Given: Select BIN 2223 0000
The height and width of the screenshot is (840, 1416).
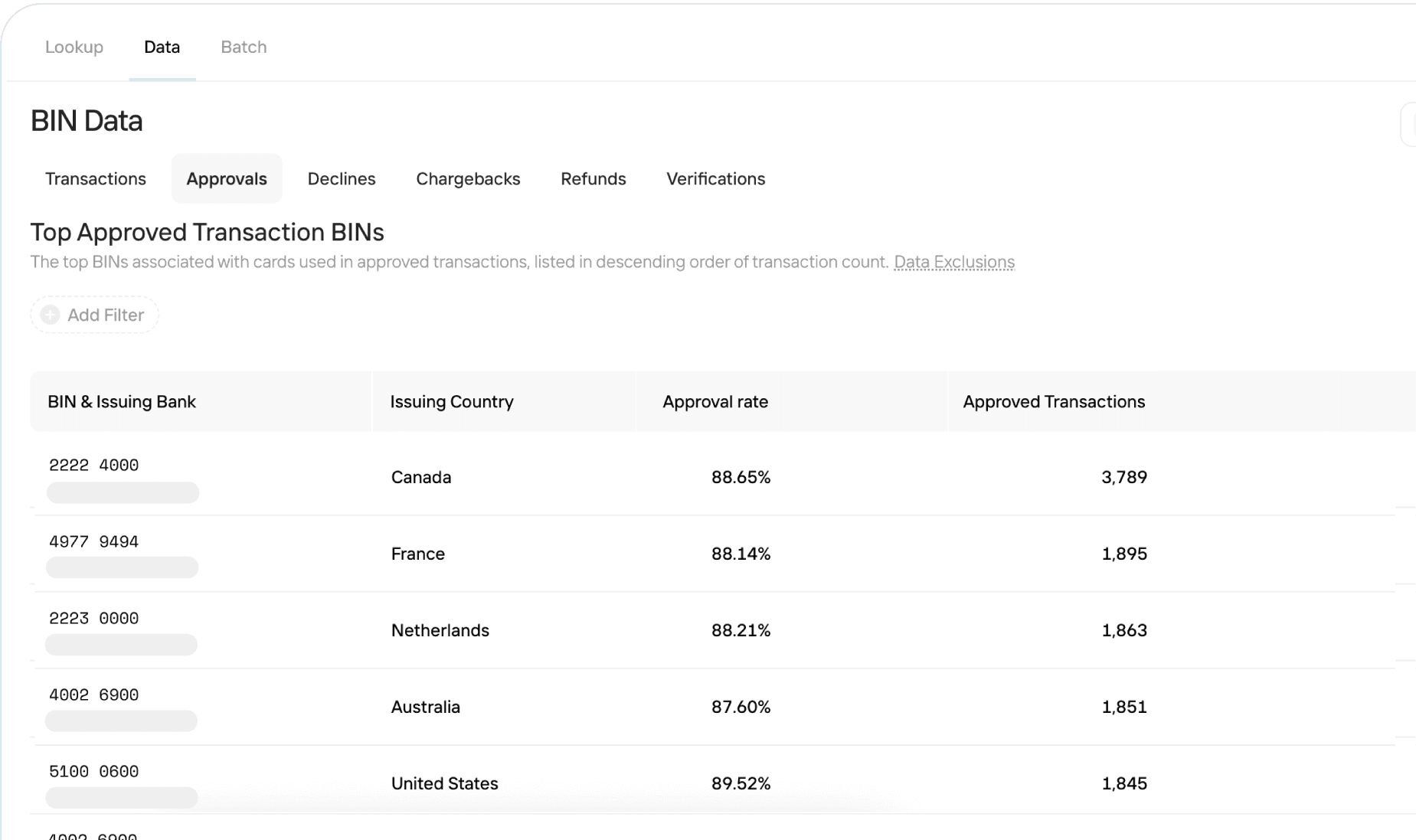Looking at the screenshot, I should click(93, 618).
